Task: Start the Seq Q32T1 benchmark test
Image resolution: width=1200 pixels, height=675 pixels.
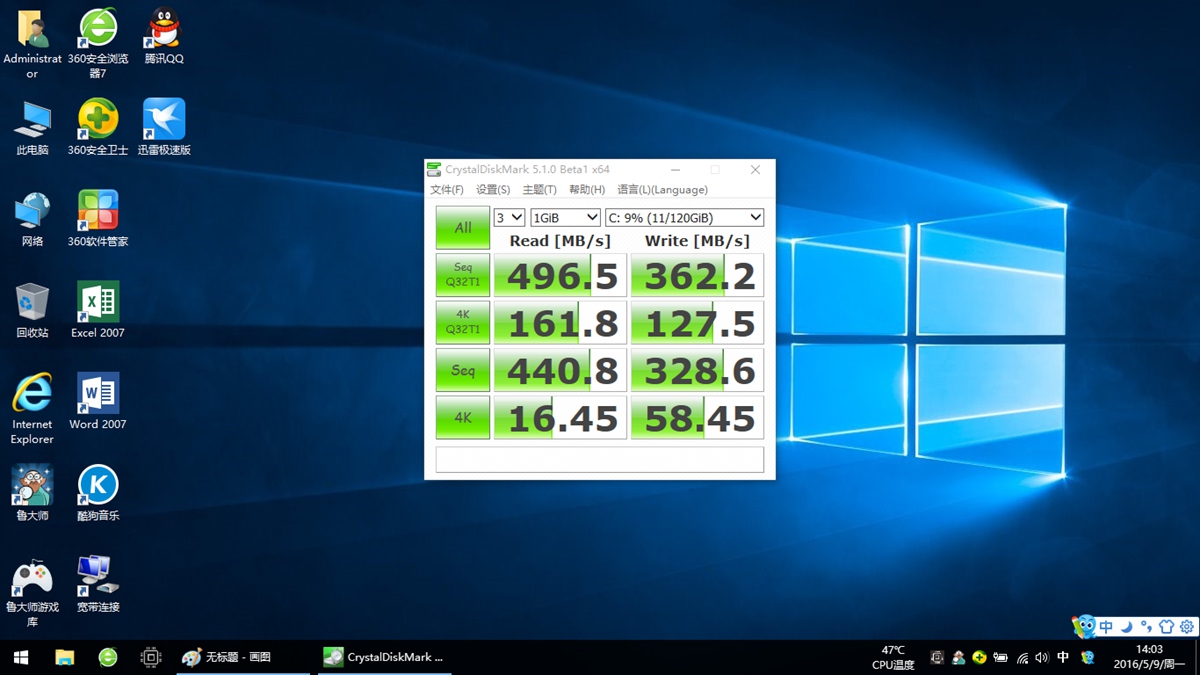Action: tap(462, 275)
